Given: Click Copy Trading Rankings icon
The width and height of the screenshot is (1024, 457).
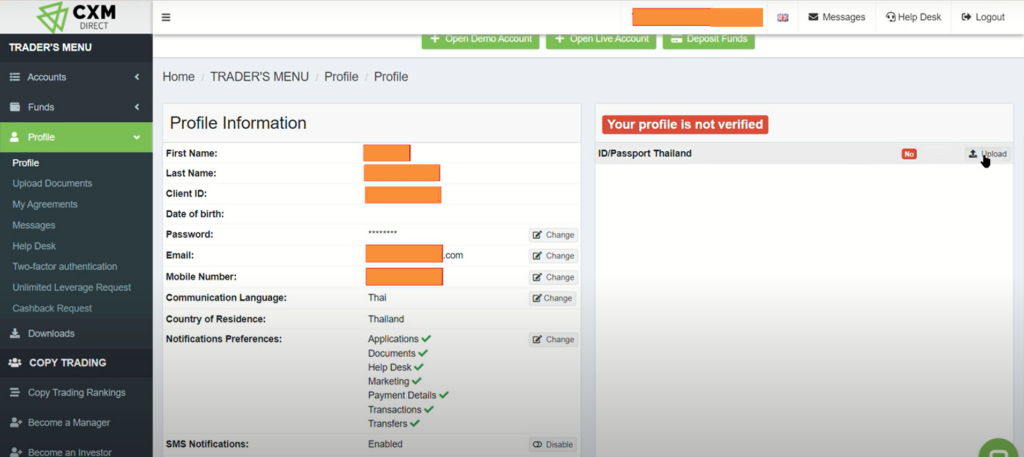Looking at the screenshot, I should point(14,392).
